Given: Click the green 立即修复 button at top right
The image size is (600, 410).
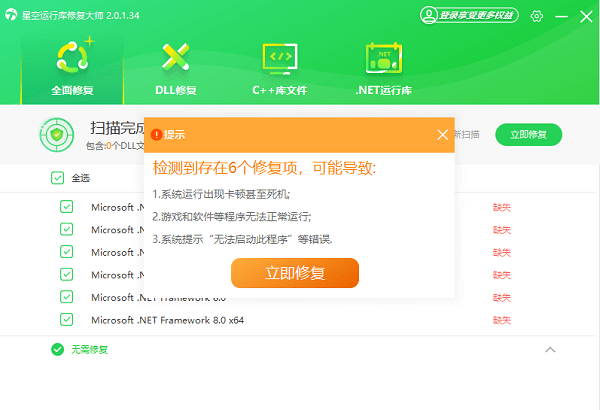Looking at the screenshot, I should tap(528, 134).
